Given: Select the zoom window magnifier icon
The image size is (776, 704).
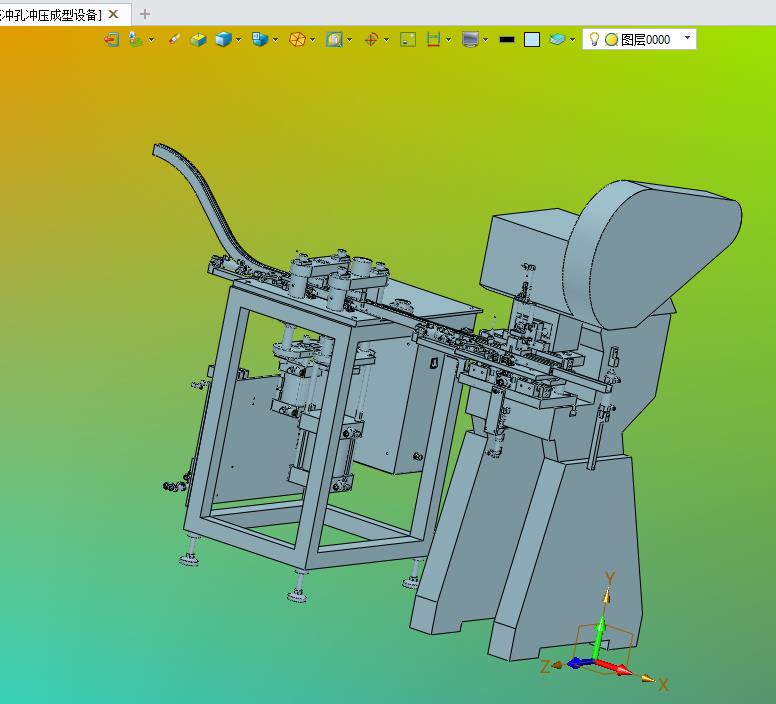Looking at the screenshot, I should point(334,39).
